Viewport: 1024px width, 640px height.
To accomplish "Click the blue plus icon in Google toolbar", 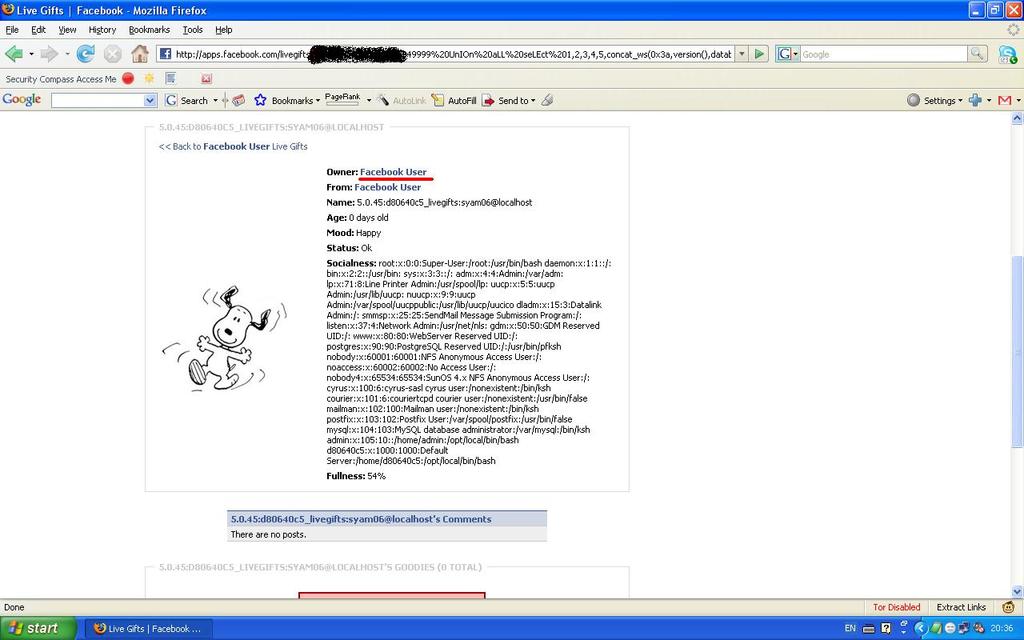I will point(975,100).
